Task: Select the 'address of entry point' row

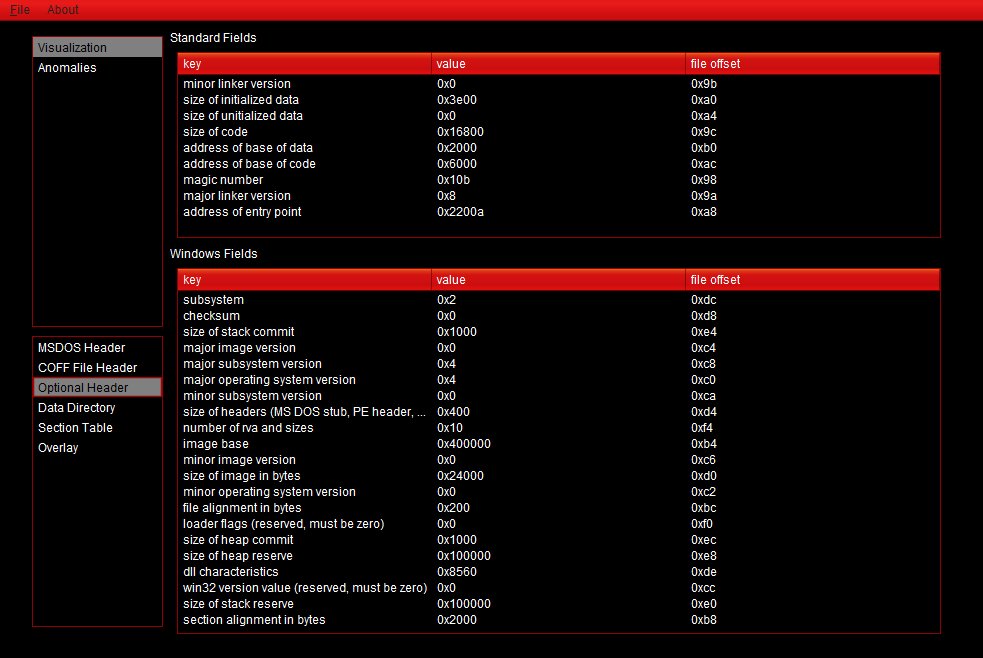Action: (x=559, y=212)
